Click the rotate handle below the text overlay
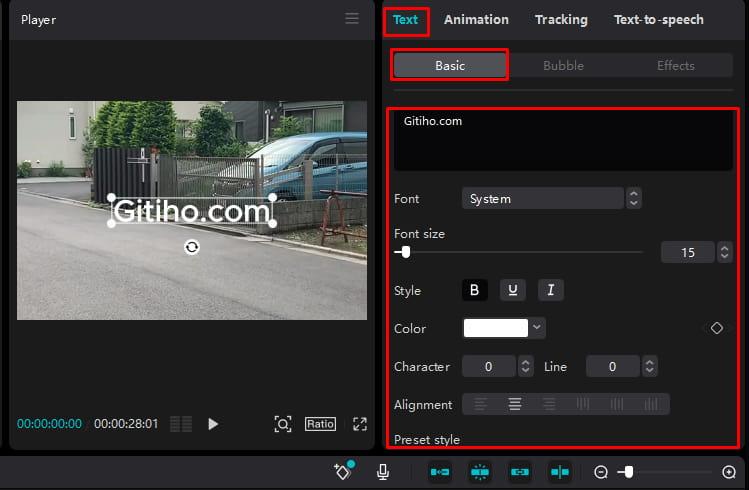This screenshot has width=749, height=490. coord(192,247)
